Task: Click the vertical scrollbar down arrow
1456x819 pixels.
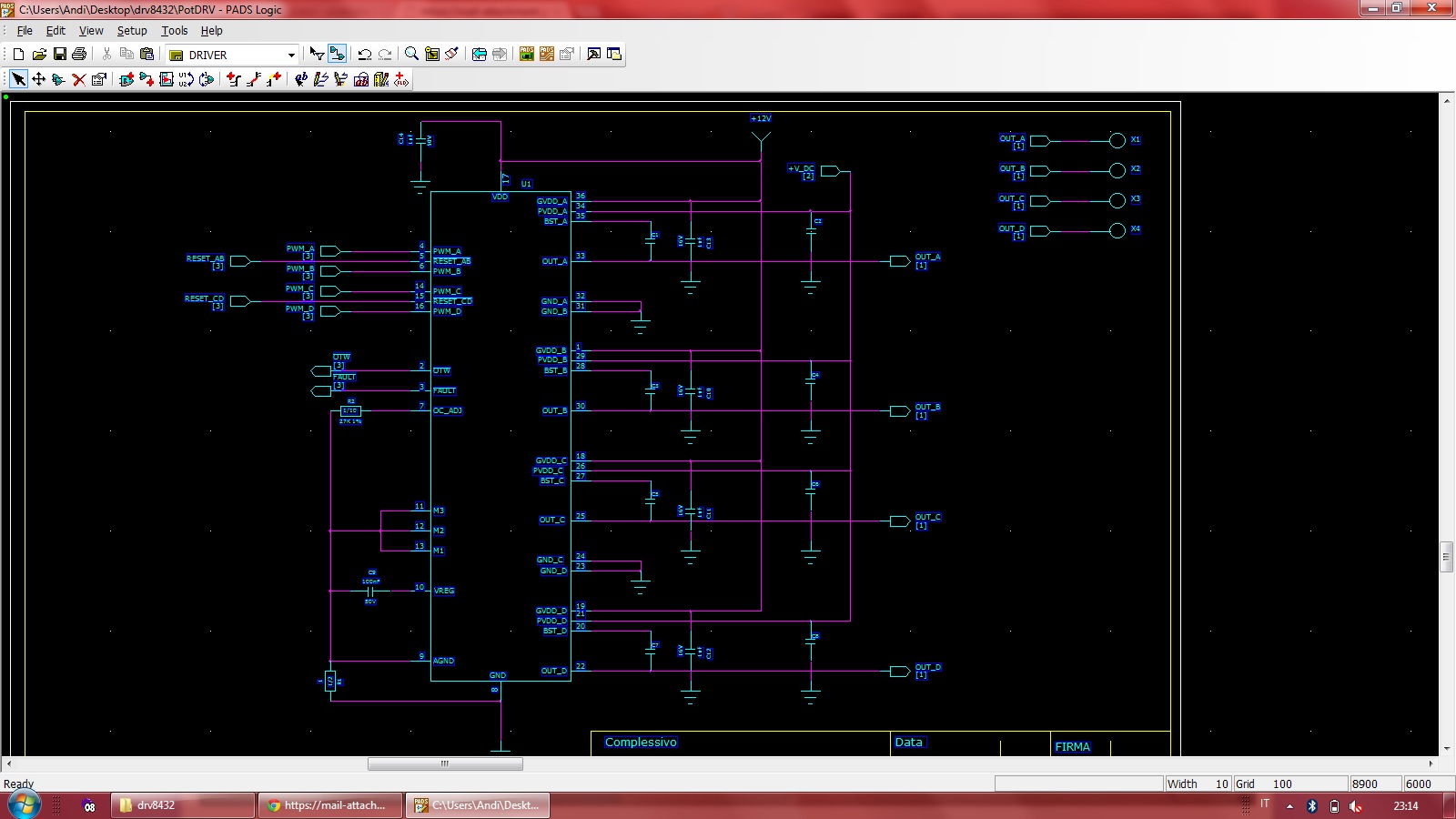Action: pos(1447,749)
